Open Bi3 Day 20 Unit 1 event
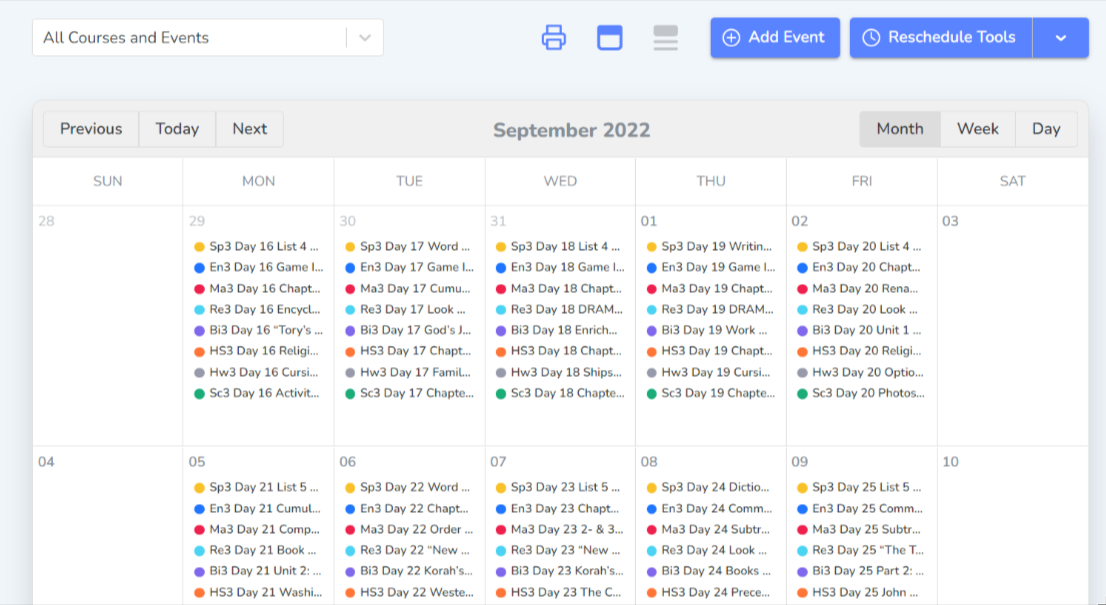The width and height of the screenshot is (1106, 605). pos(861,330)
